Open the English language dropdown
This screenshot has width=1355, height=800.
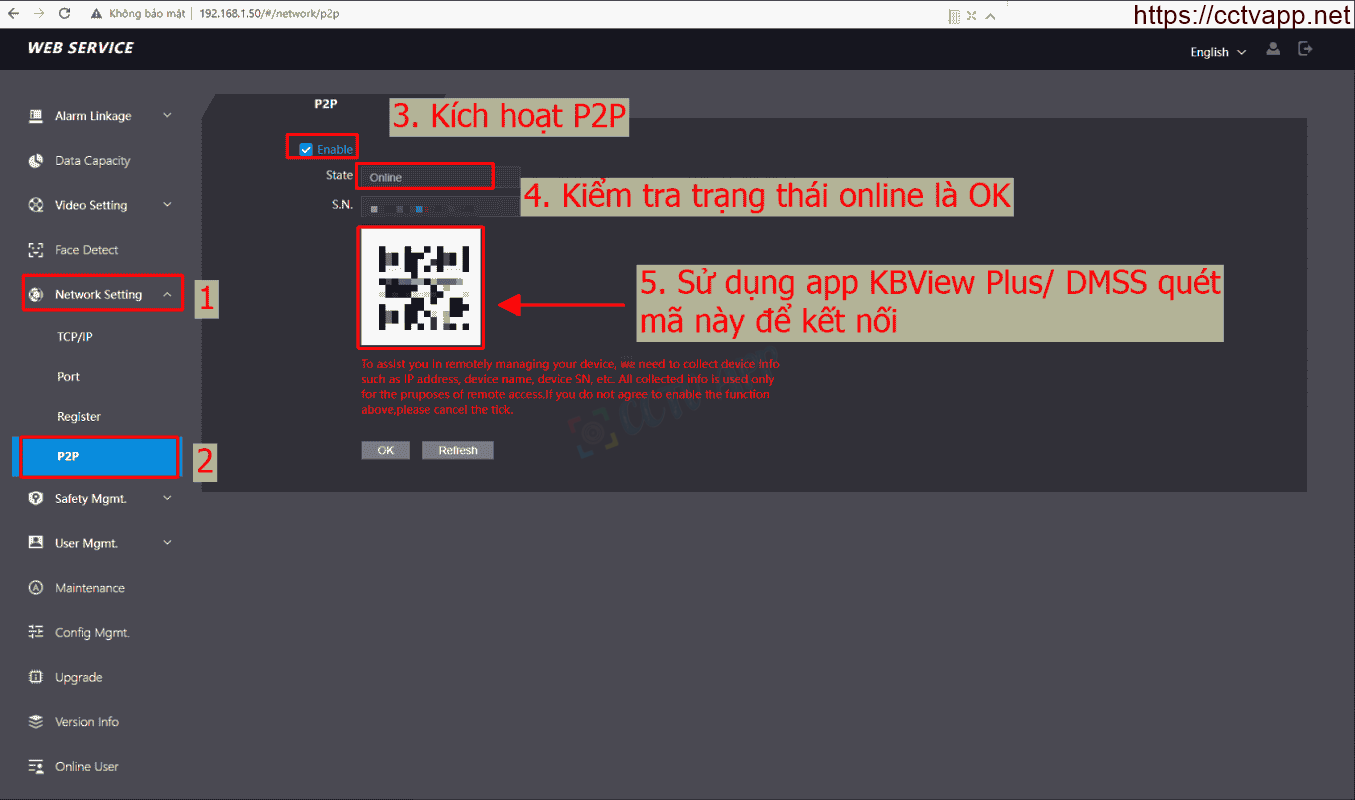coord(1218,52)
